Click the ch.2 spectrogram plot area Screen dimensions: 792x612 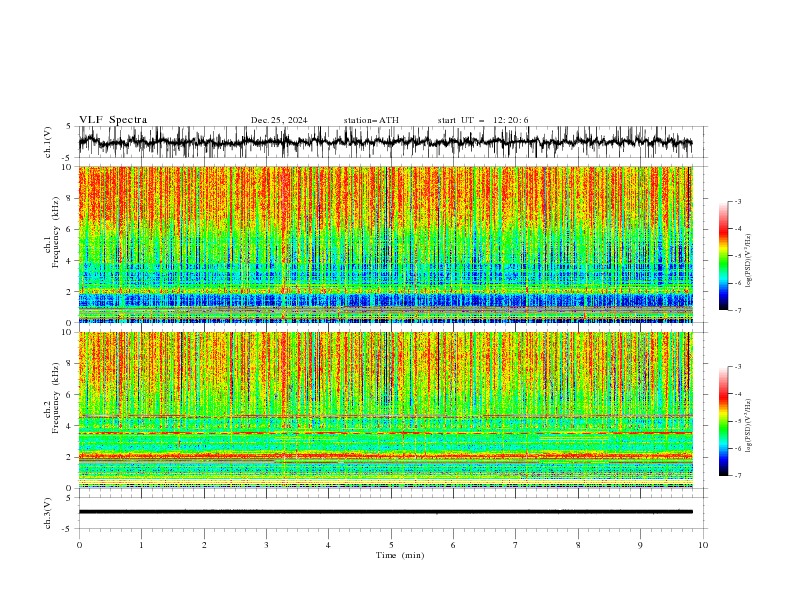coord(385,410)
